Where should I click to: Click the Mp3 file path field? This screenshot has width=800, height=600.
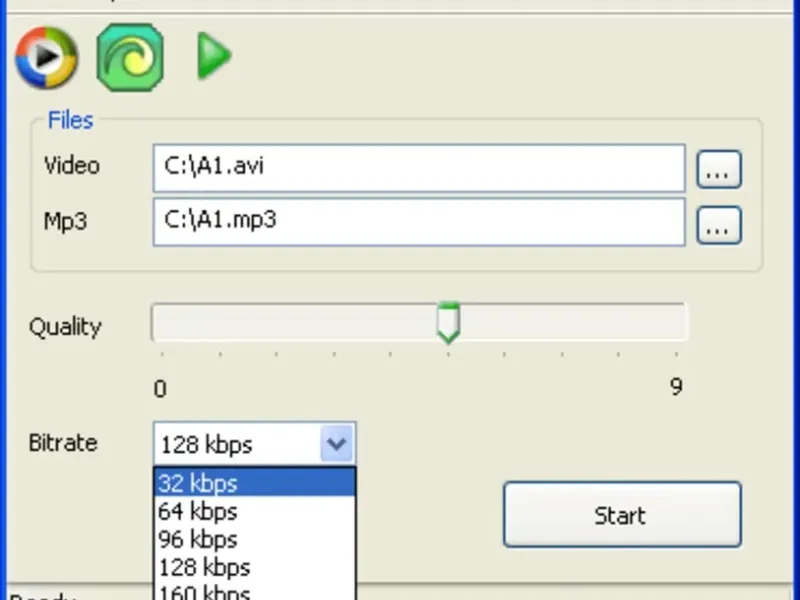click(419, 222)
